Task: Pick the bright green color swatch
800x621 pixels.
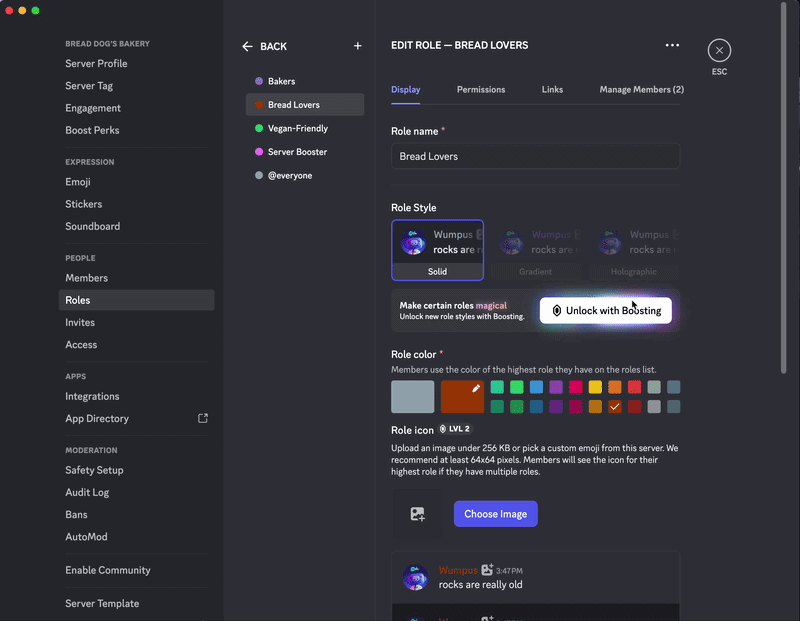Action: (x=516, y=387)
